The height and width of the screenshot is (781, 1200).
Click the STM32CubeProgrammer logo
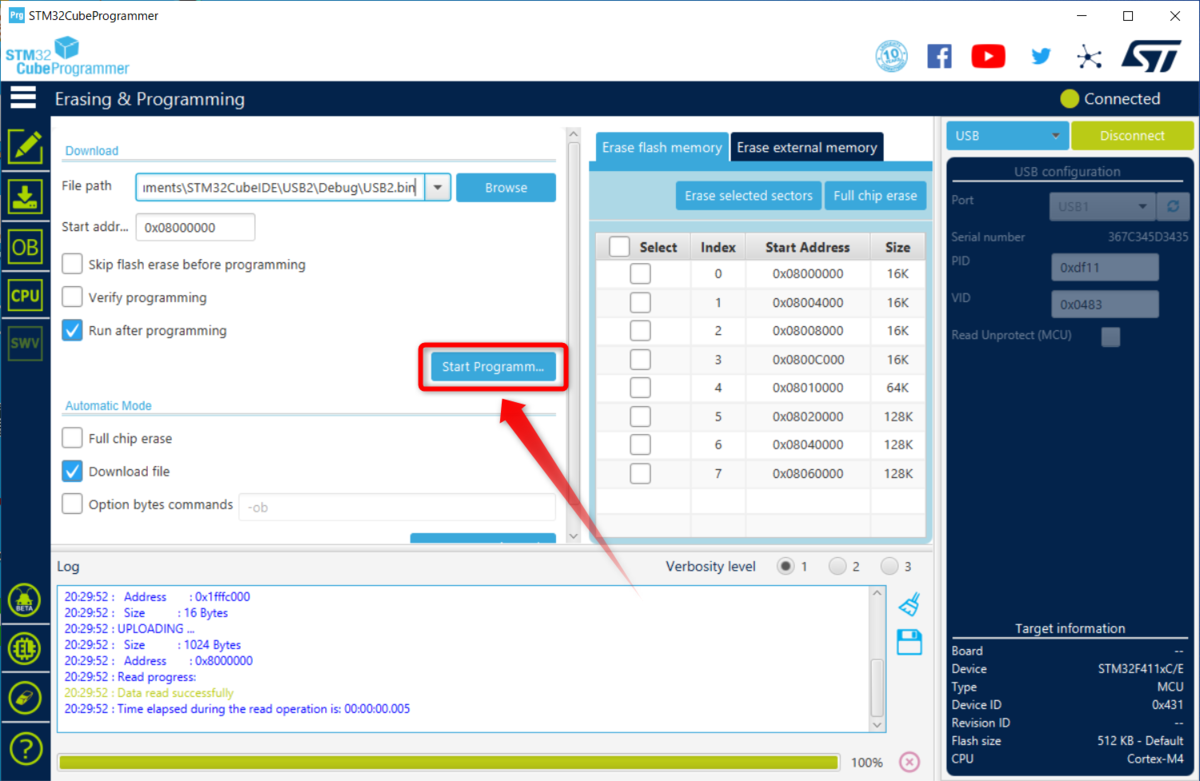(68, 56)
